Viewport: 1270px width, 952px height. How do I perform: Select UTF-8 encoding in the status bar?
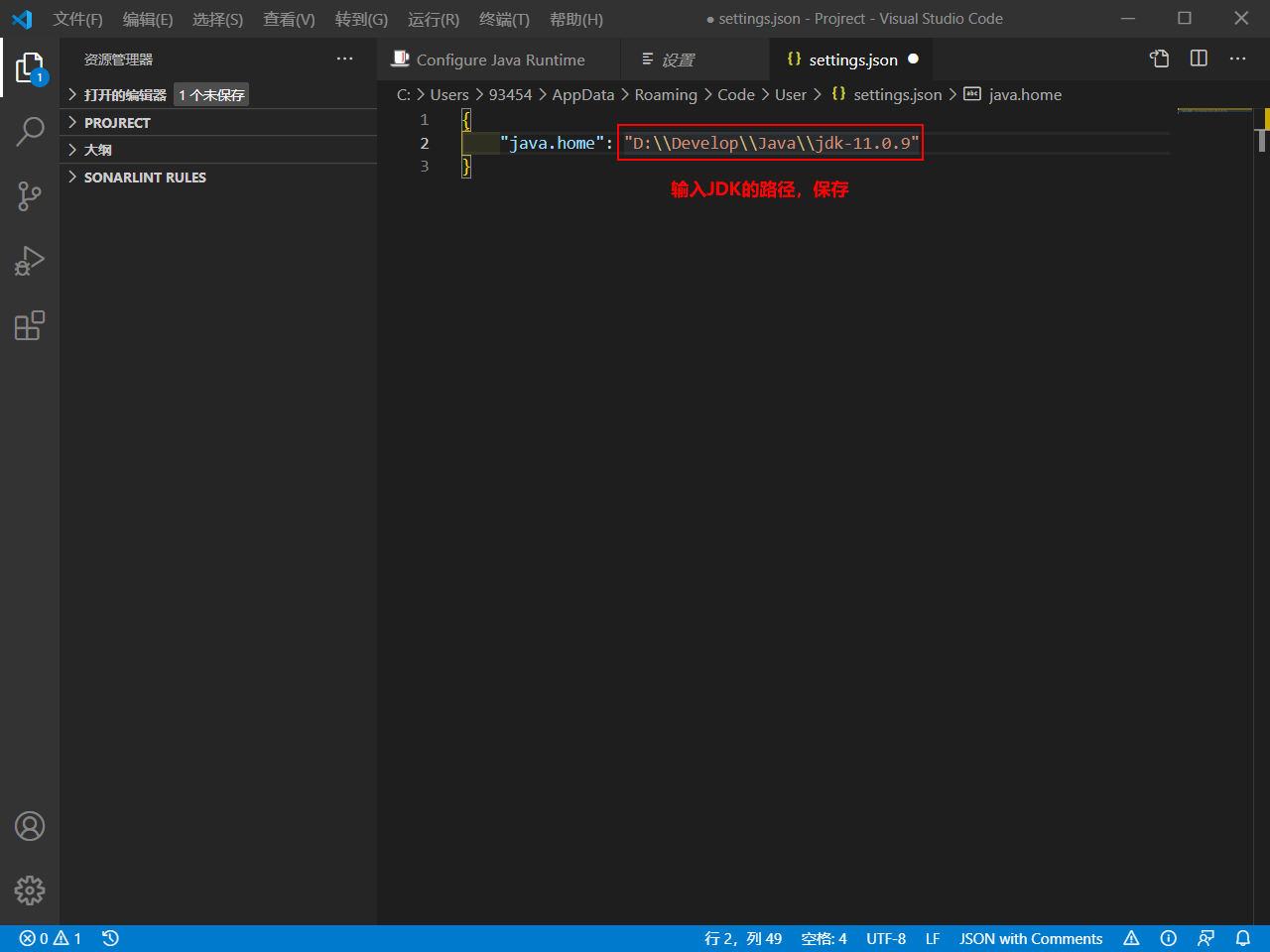coord(886,938)
